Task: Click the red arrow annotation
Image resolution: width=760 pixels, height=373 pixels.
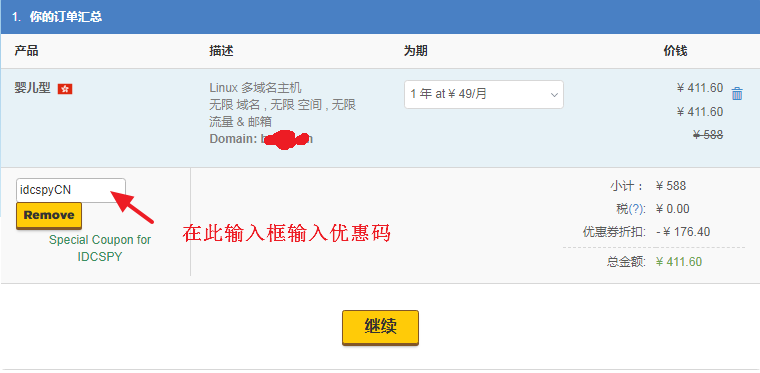Action: (133, 207)
